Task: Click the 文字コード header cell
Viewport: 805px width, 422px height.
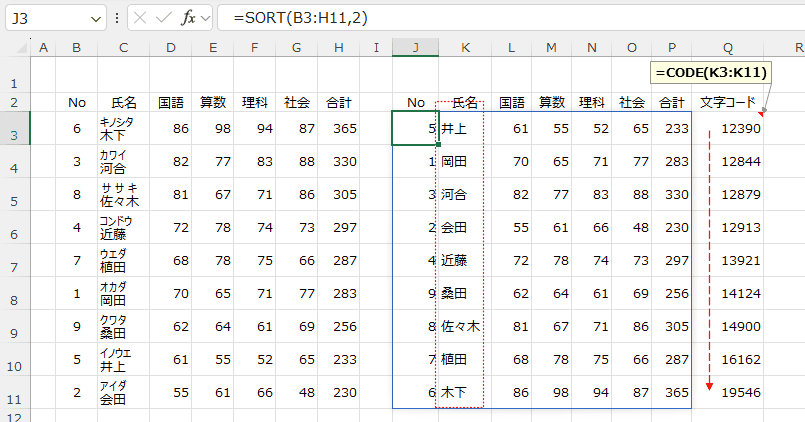Action: [x=727, y=102]
